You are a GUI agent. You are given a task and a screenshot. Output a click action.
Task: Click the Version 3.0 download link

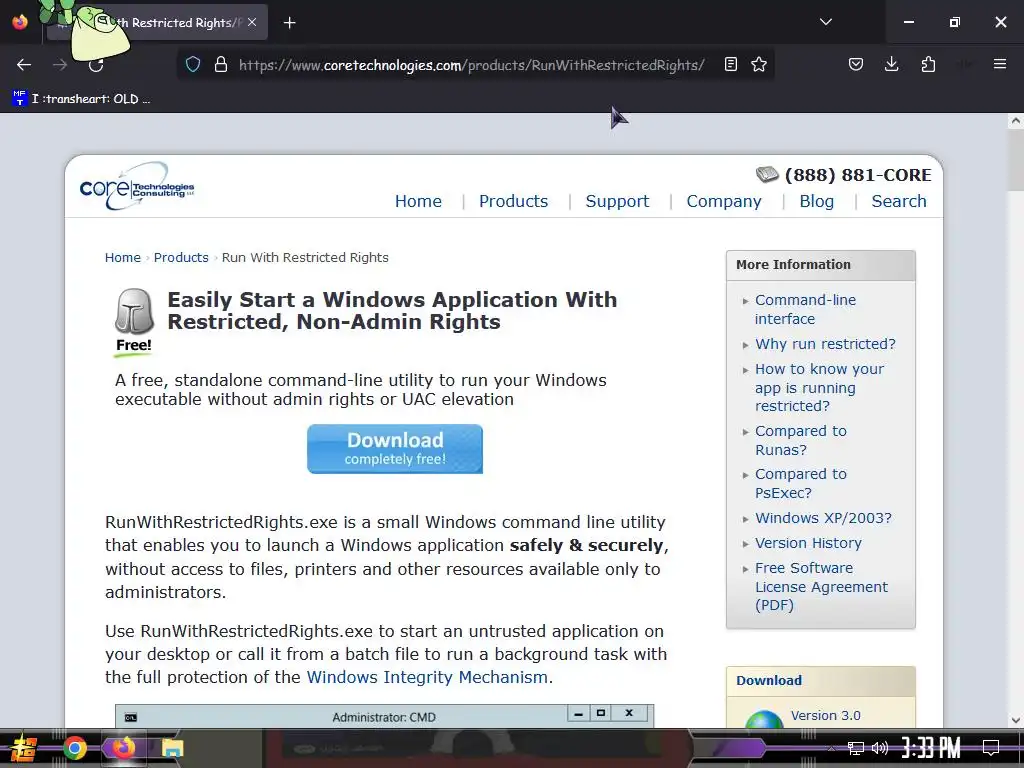(825, 715)
